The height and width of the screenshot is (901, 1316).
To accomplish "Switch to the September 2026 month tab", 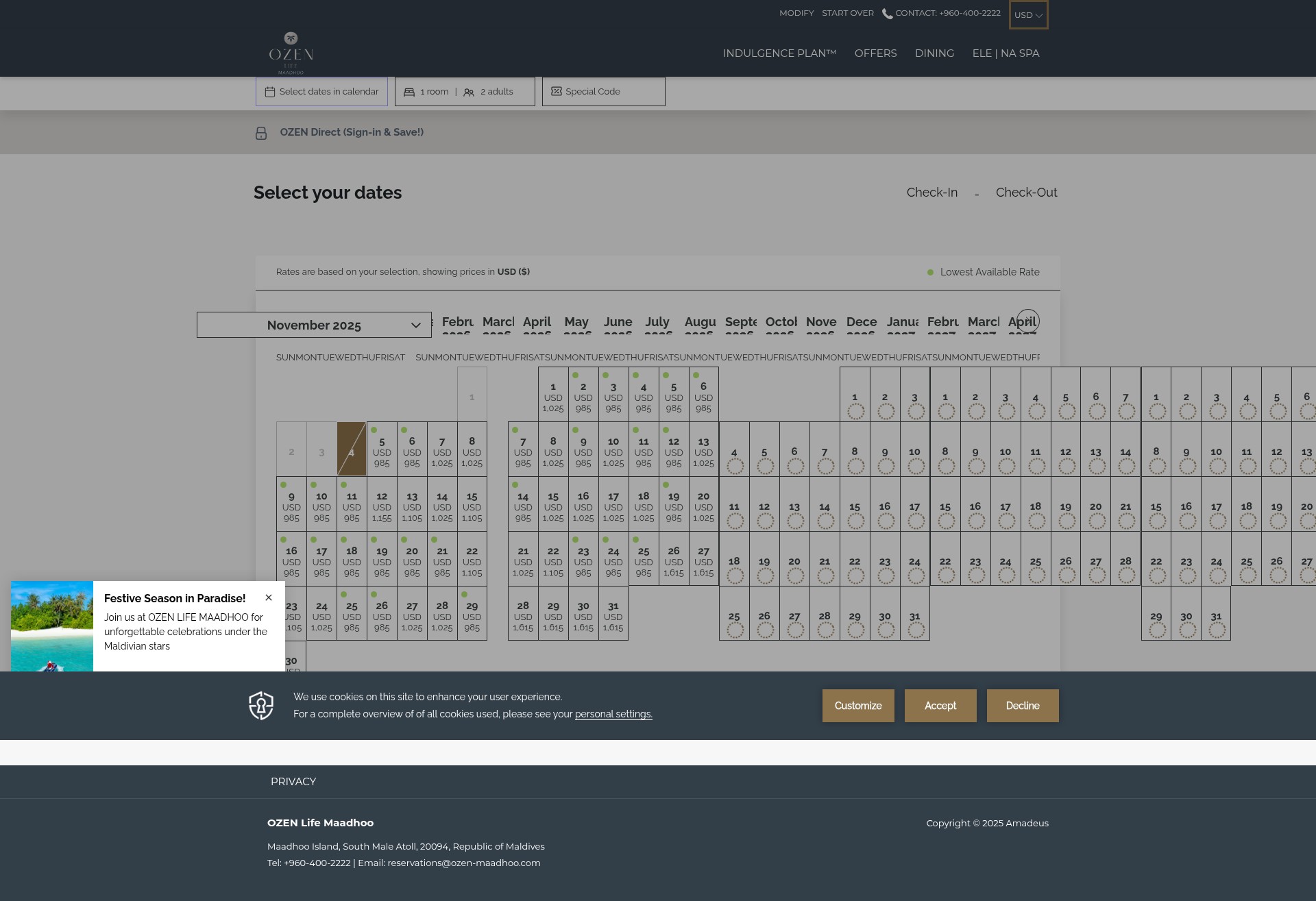I will pos(740,323).
